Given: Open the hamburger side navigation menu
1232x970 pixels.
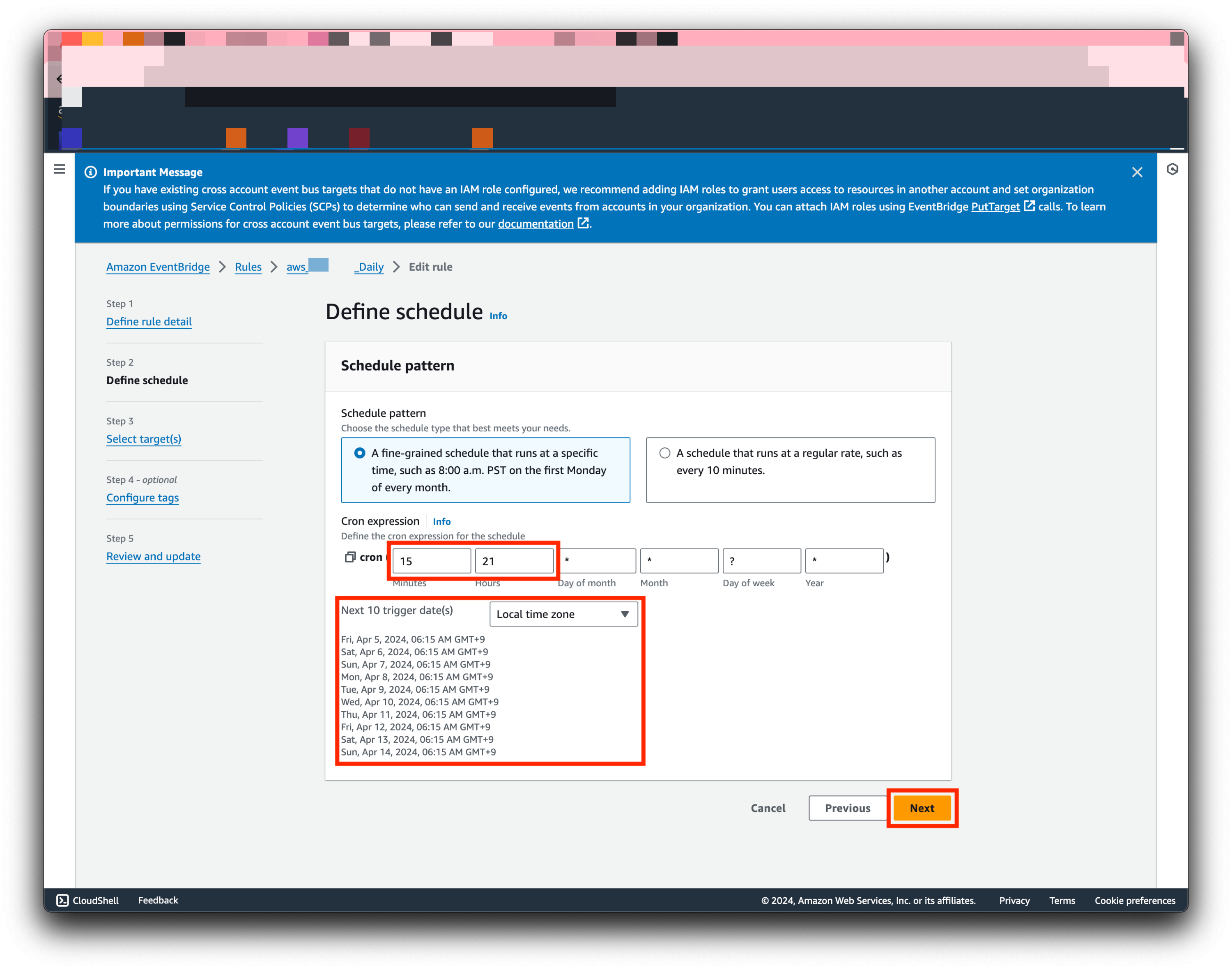Looking at the screenshot, I should pyautogui.click(x=59, y=169).
